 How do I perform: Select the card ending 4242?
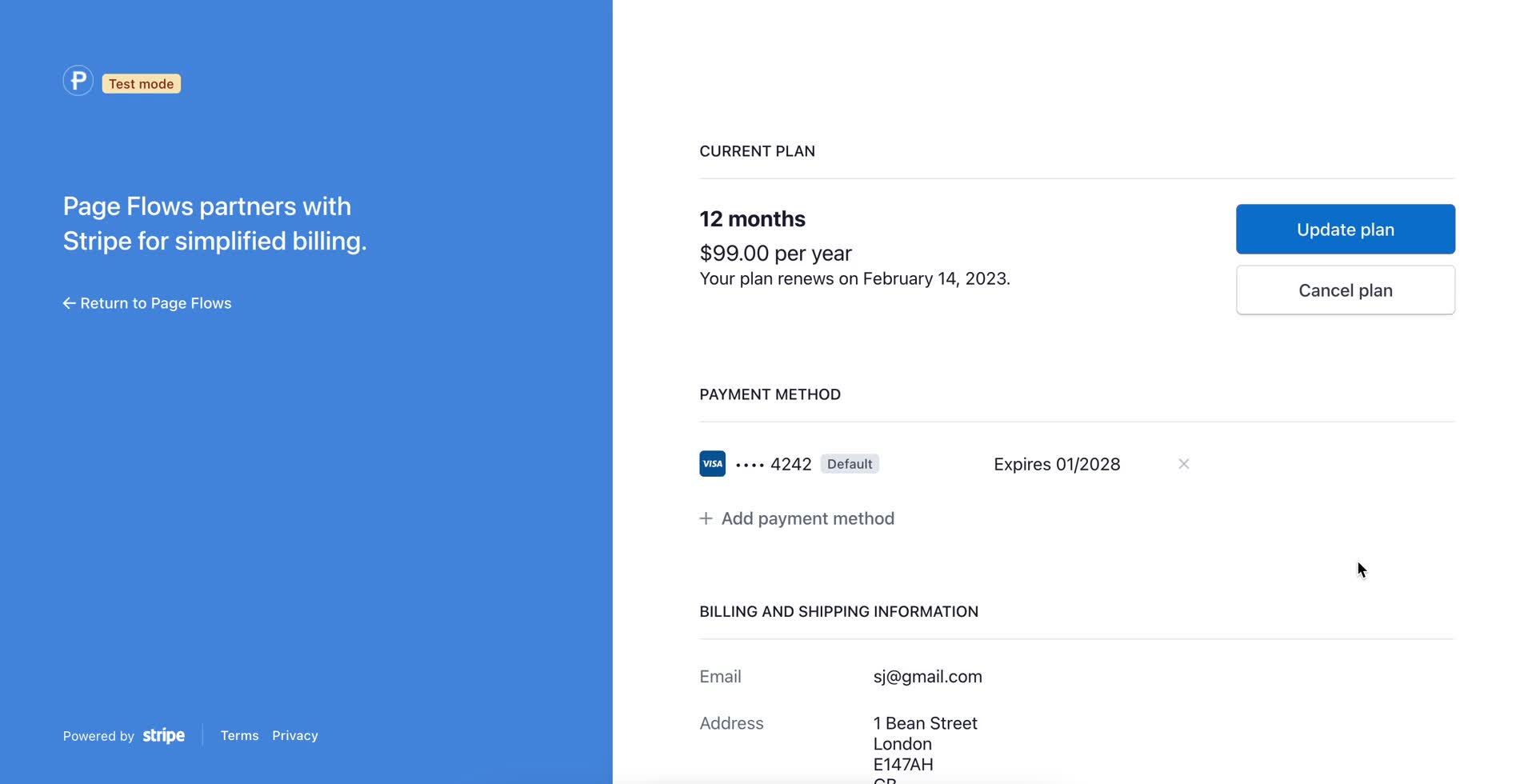[774, 464]
